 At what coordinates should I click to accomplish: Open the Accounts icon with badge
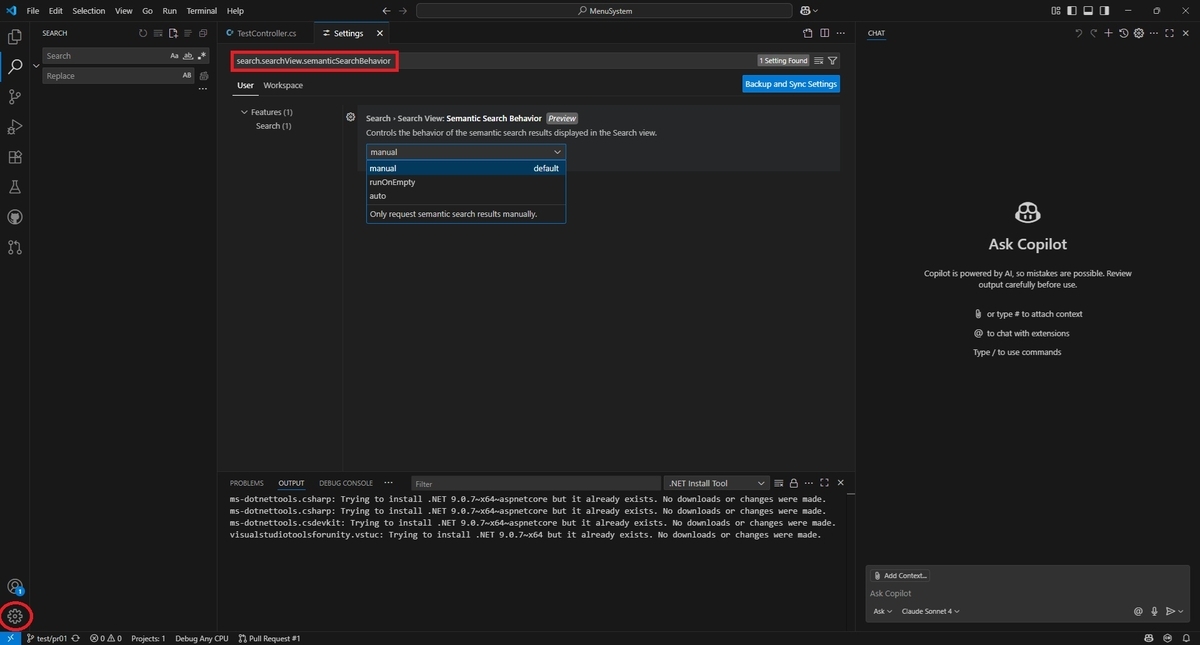point(15,587)
